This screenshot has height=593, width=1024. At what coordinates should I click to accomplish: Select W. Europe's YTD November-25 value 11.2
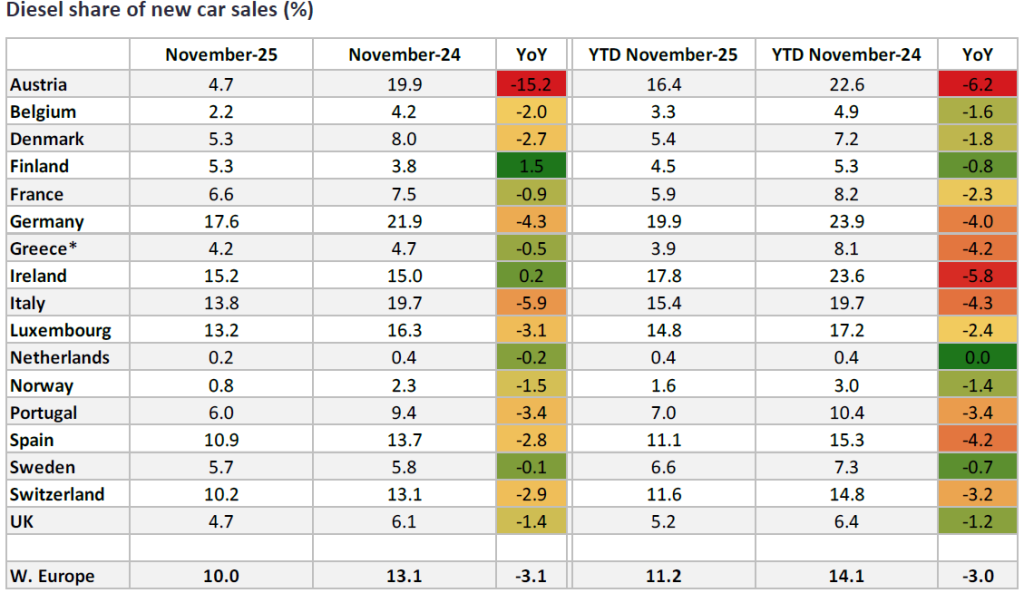(664, 575)
